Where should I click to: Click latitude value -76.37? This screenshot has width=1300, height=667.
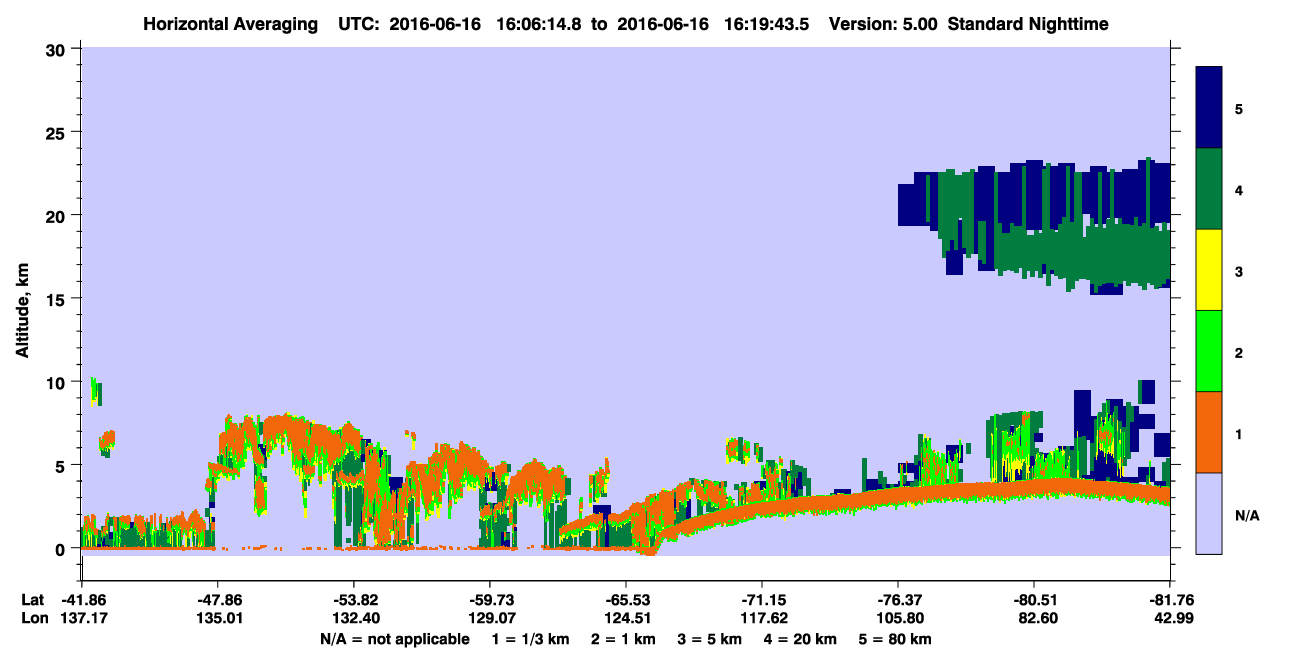897,600
